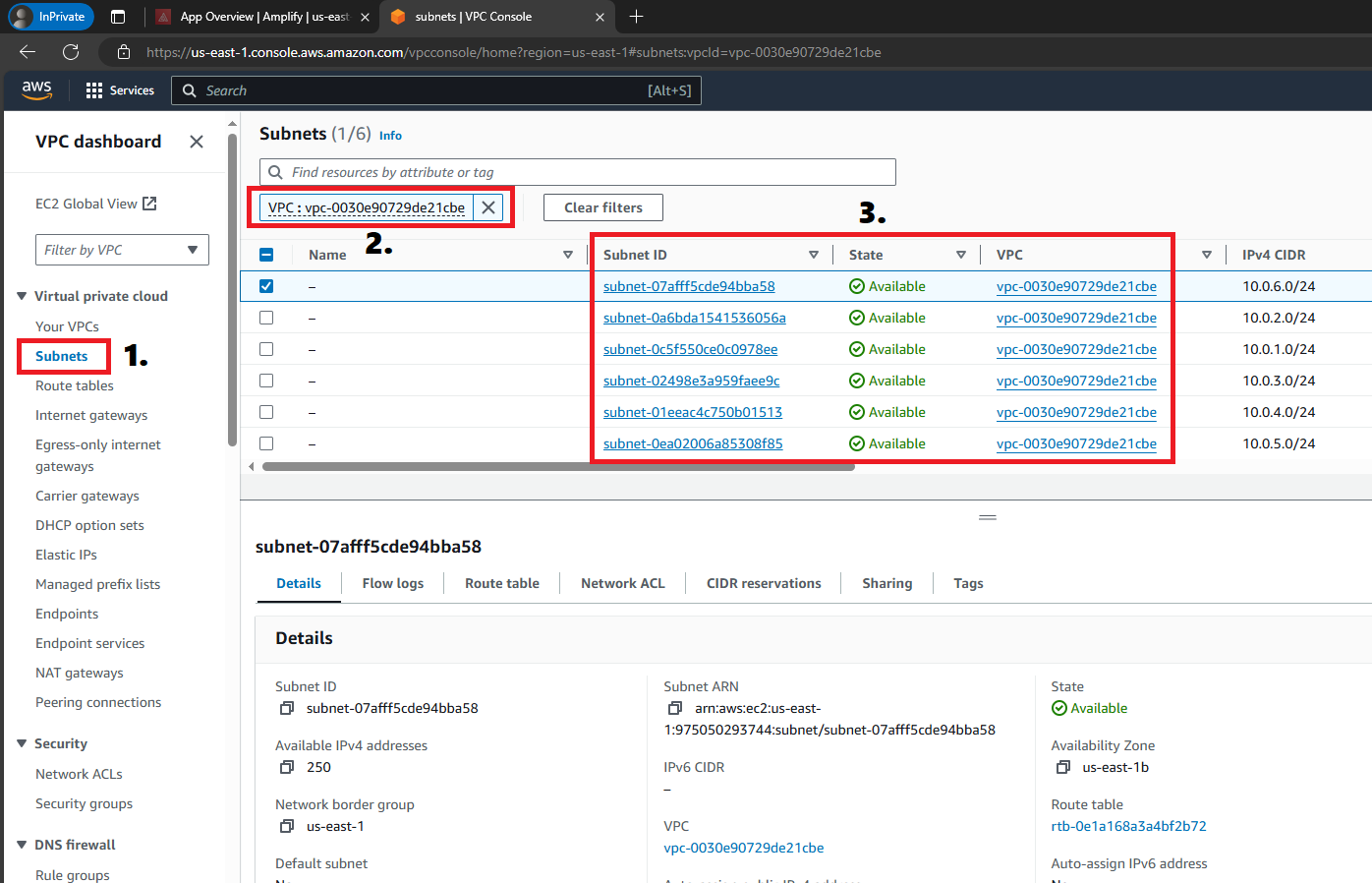Open Security groups in sidebar
This screenshot has height=883, width=1372.
pyautogui.click(x=84, y=803)
